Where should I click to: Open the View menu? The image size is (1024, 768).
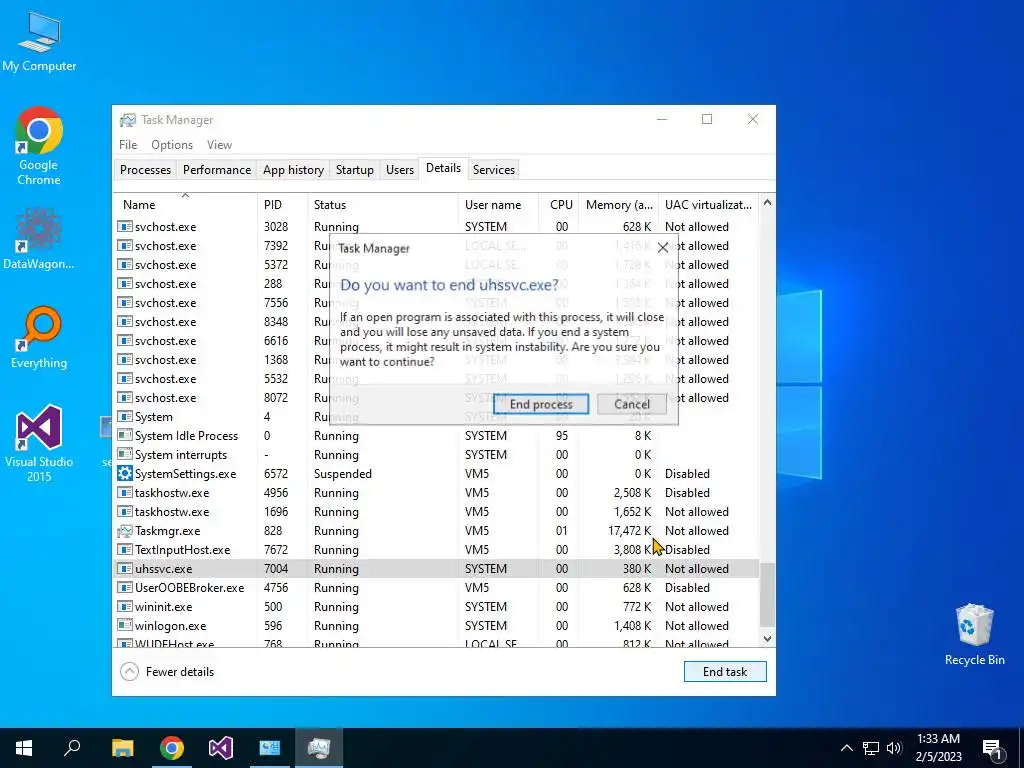[219, 145]
